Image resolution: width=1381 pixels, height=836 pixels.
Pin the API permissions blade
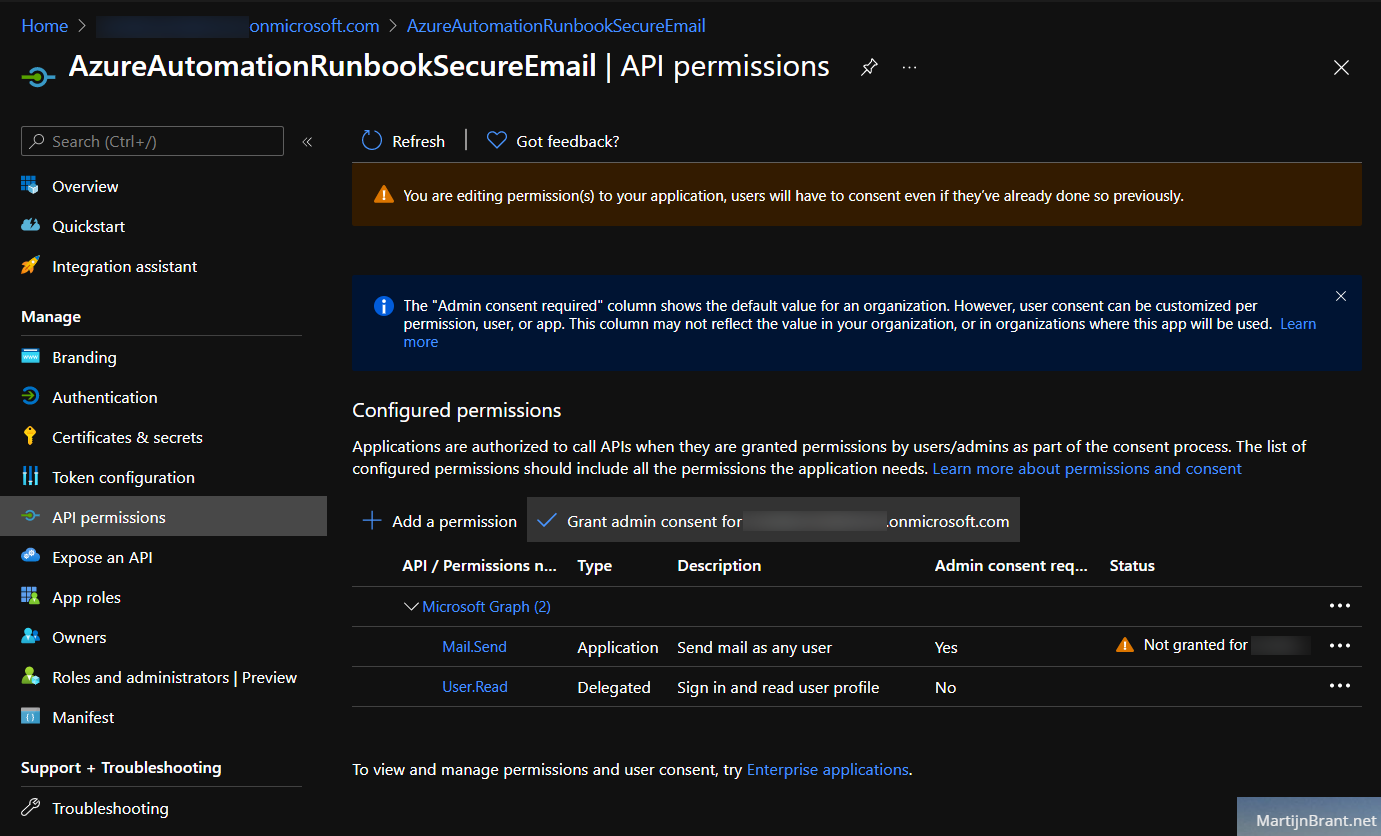[869, 67]
